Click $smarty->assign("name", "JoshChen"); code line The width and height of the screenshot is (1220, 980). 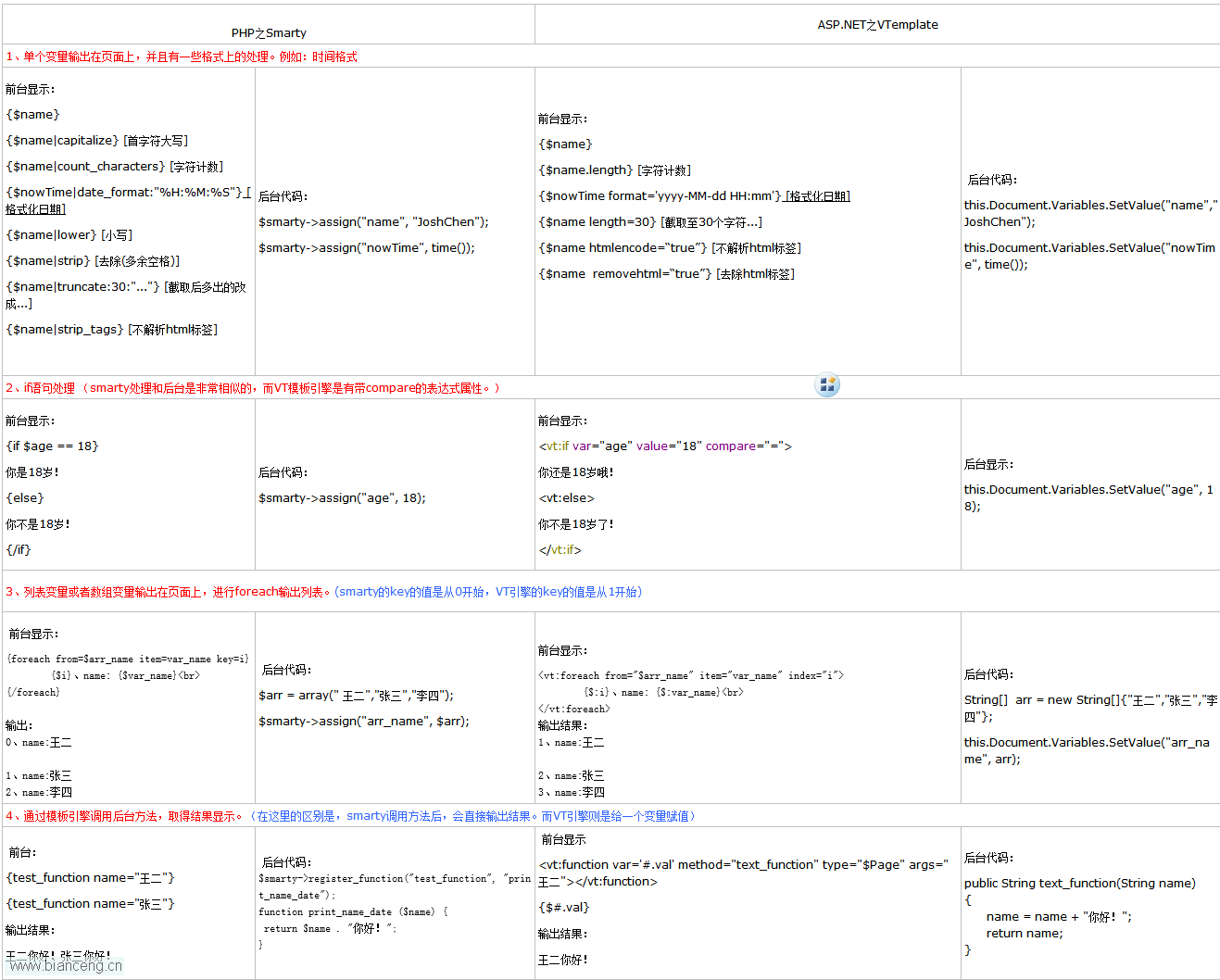coord(373,222)
